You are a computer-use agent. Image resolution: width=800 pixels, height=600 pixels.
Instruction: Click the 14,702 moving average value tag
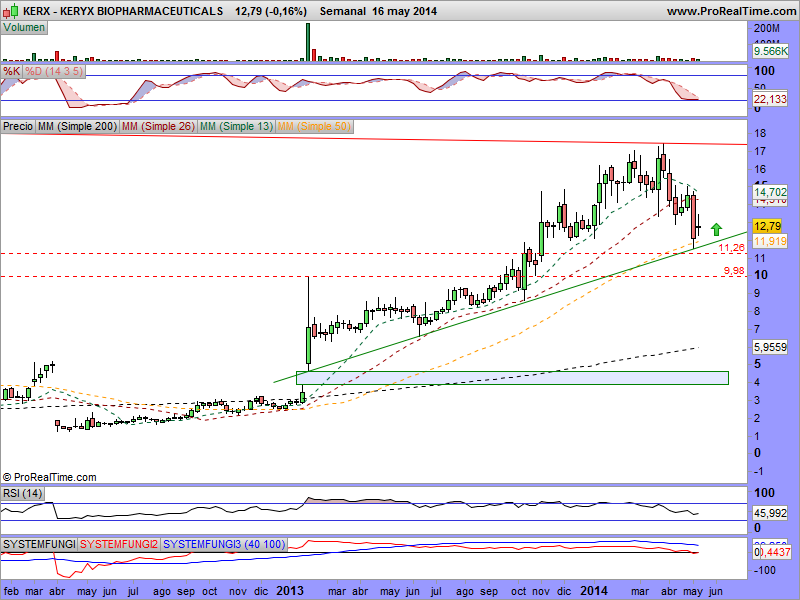(x=770, y=192)
